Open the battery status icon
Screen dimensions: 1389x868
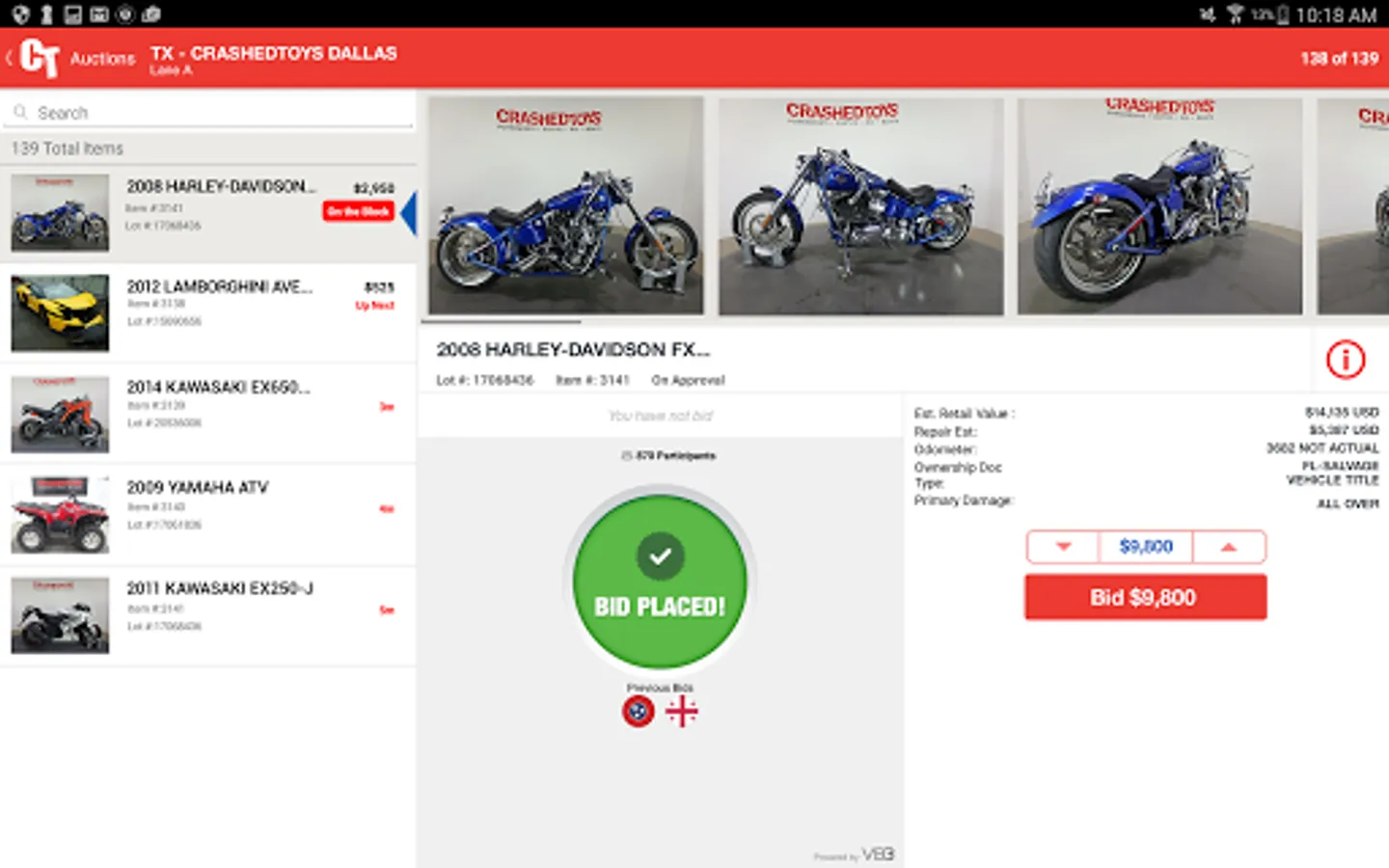point(1282,14)
